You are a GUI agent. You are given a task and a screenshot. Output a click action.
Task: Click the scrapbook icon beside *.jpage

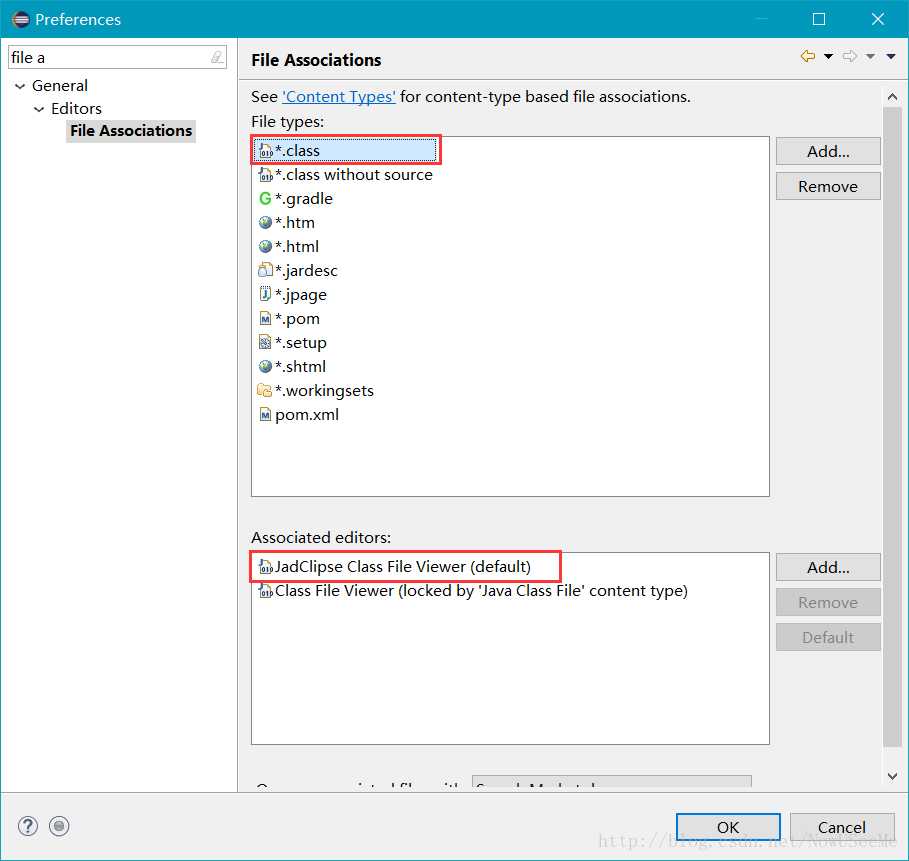(265, 295)
